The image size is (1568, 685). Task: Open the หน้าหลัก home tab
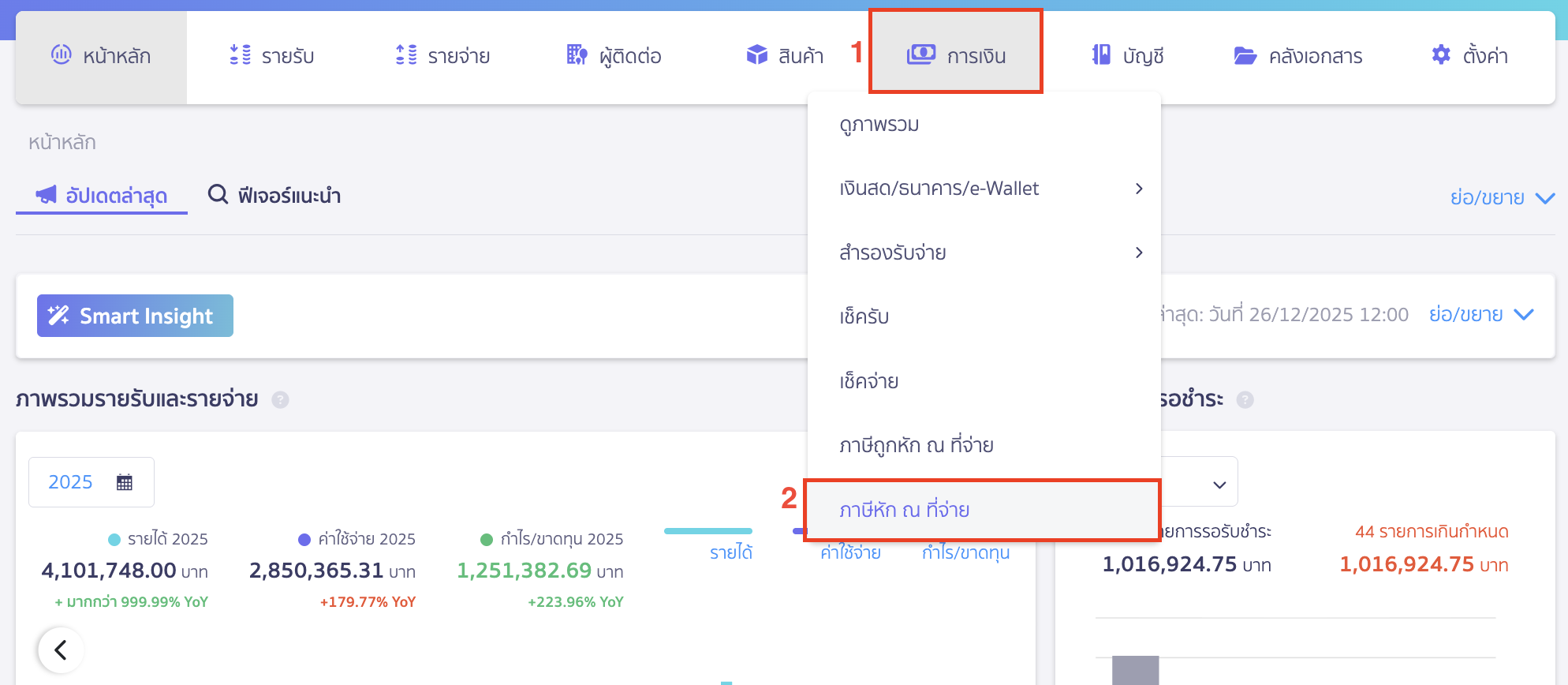(101, 56)
